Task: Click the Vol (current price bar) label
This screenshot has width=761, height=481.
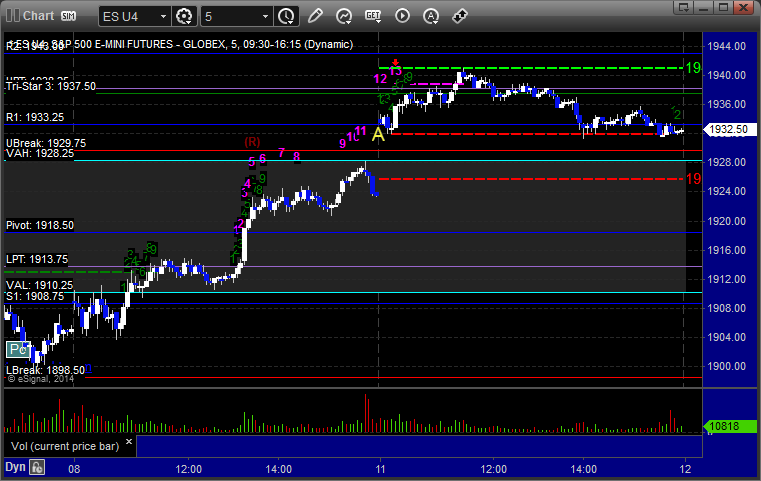Action: pos(65,446)
